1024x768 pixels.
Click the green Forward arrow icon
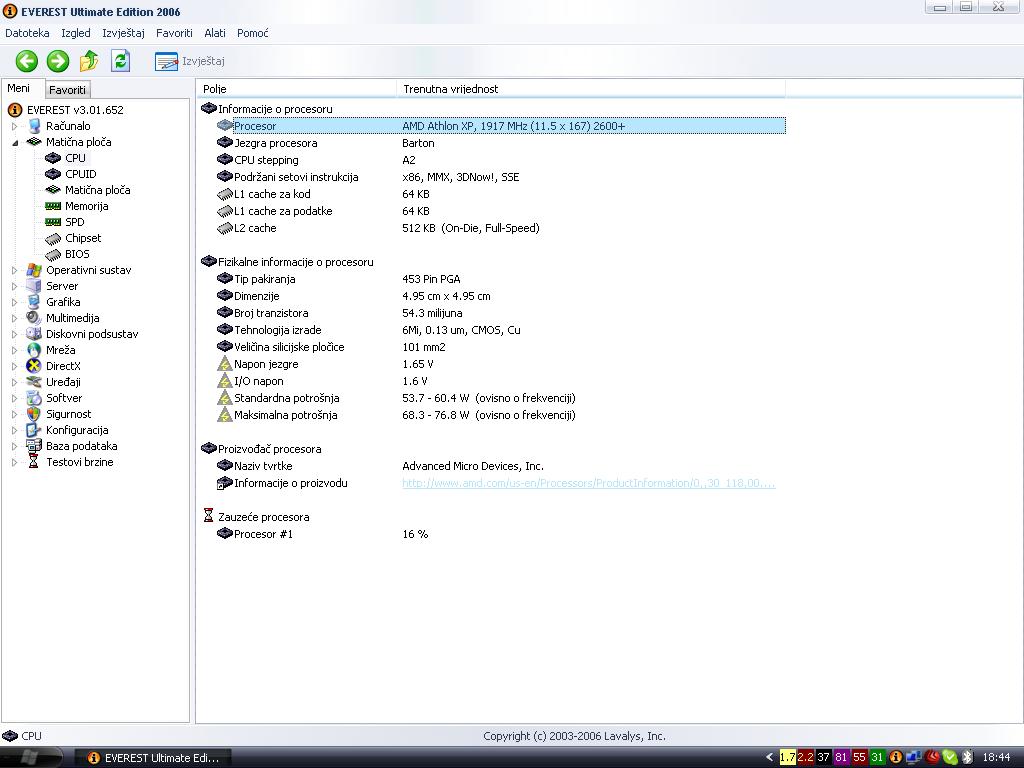tap(58, 61)
